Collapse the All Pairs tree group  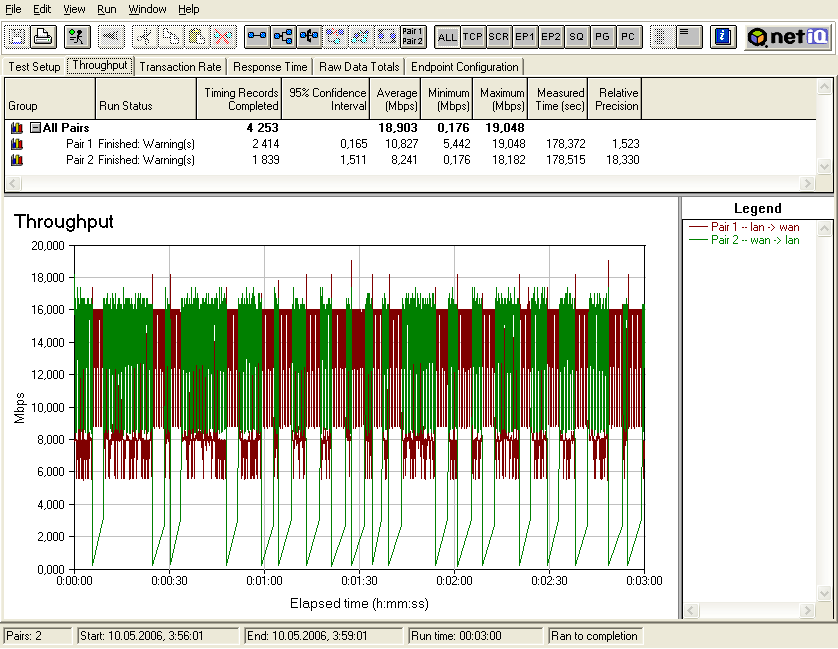35,128
